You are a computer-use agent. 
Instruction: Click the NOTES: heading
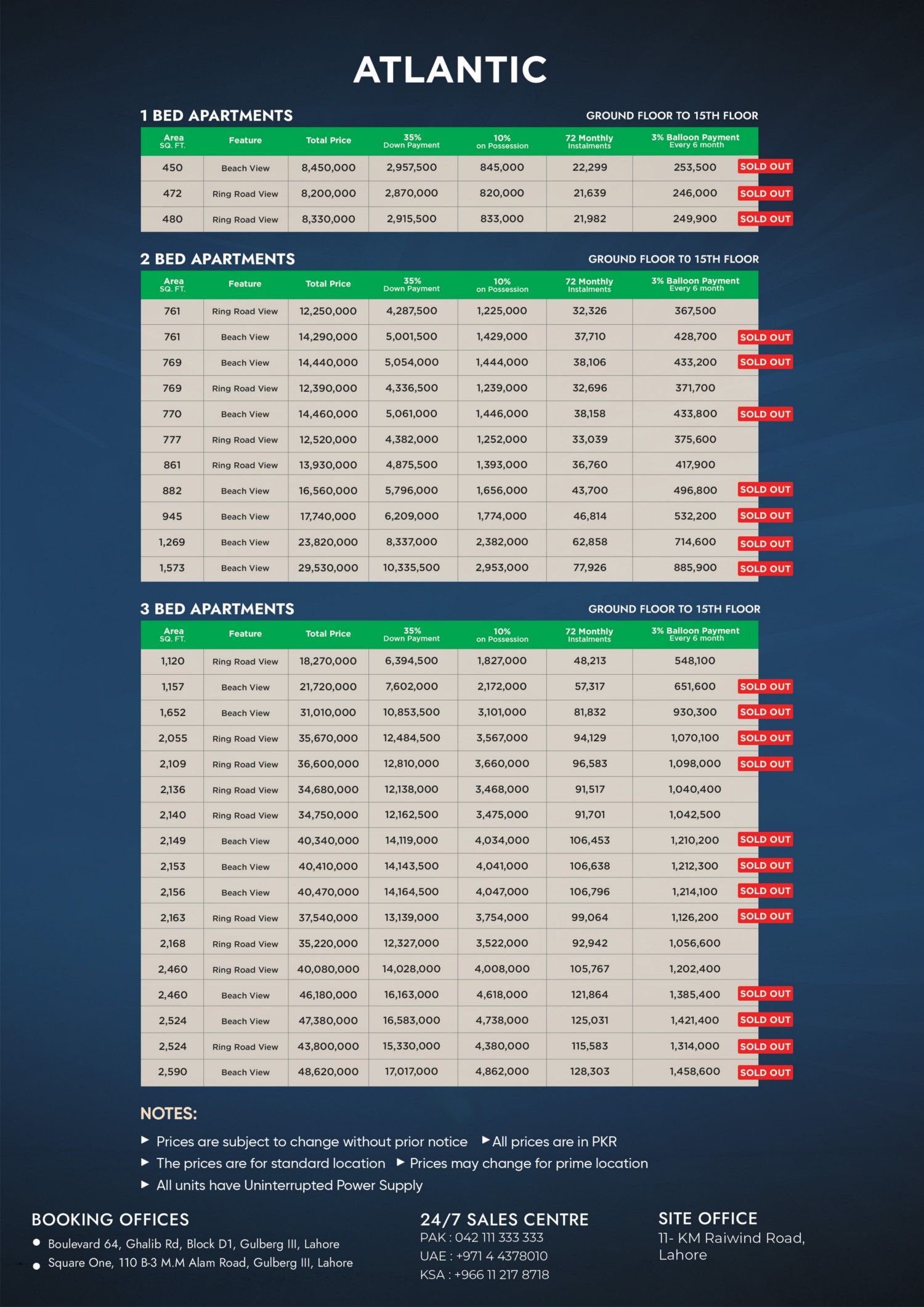click(x=169, y=1114)
